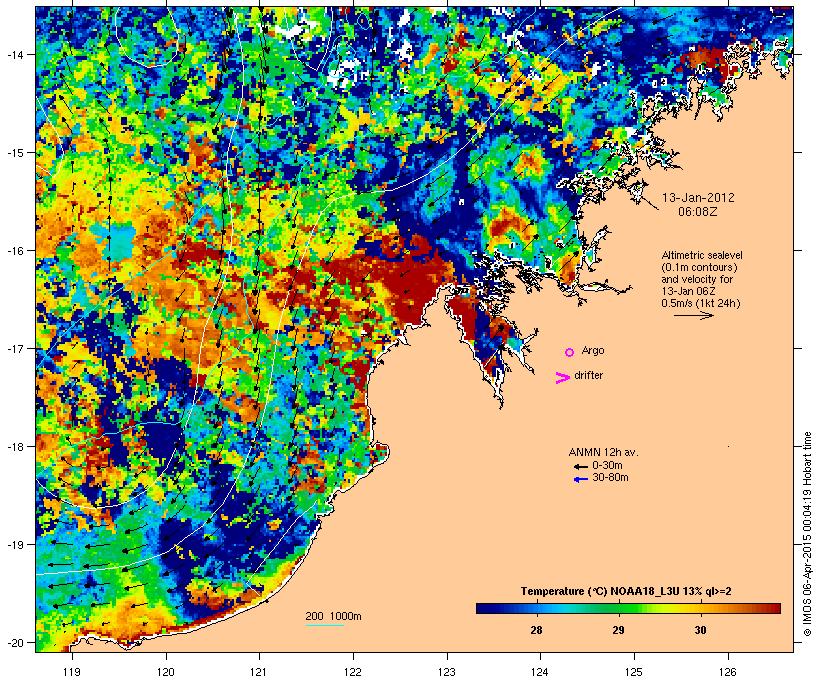Click the '-17' latitude axis label
The image size is (820, 680).
pos(15,348)
